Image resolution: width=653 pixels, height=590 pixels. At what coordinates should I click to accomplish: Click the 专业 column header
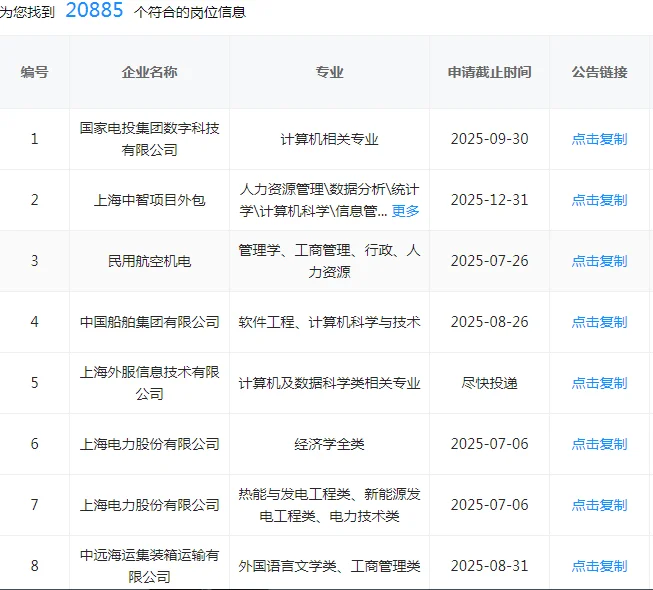point(329,72)
